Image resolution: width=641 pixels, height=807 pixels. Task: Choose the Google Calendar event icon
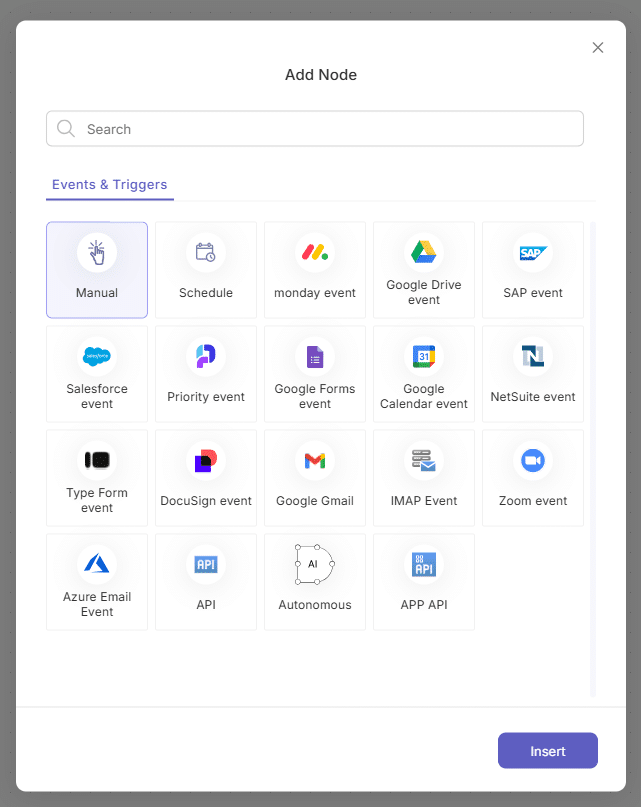pyautogui.click(x=424, y=356)
